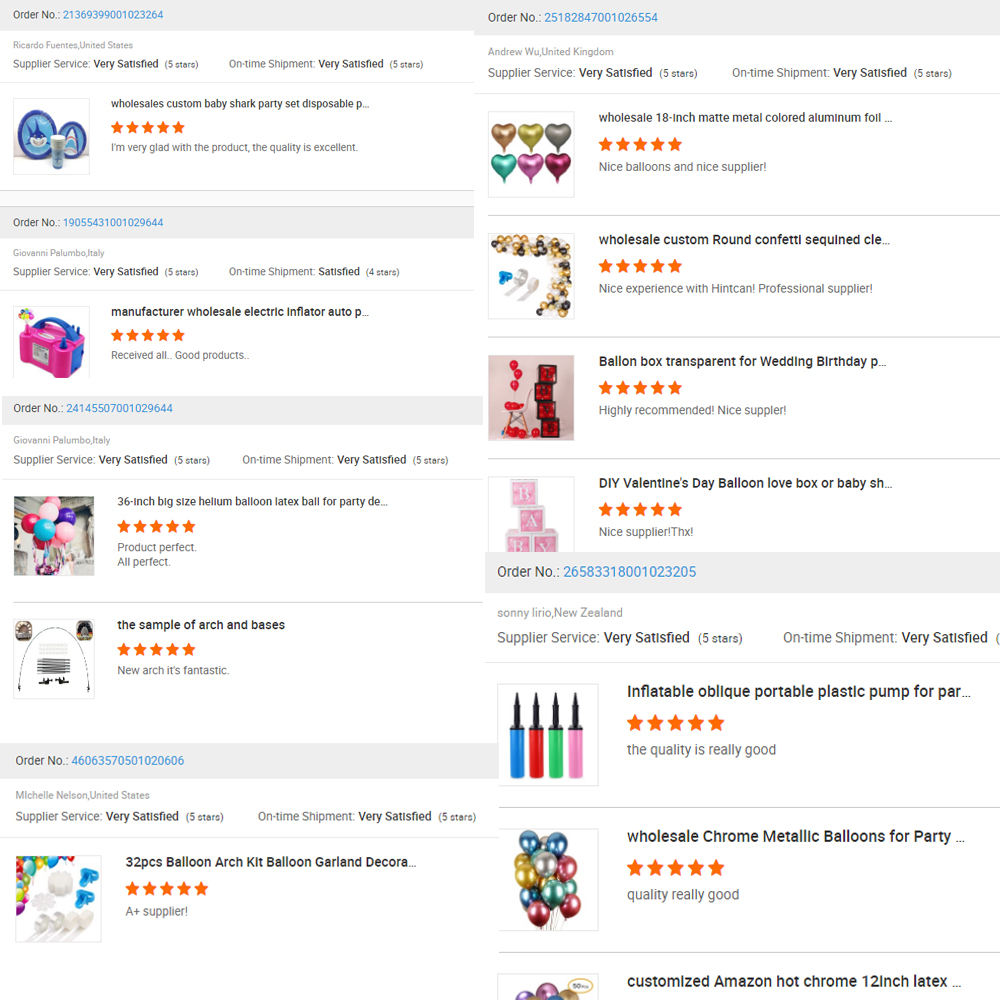Open order number 46063570501020606 link

(x=128, y=761)
